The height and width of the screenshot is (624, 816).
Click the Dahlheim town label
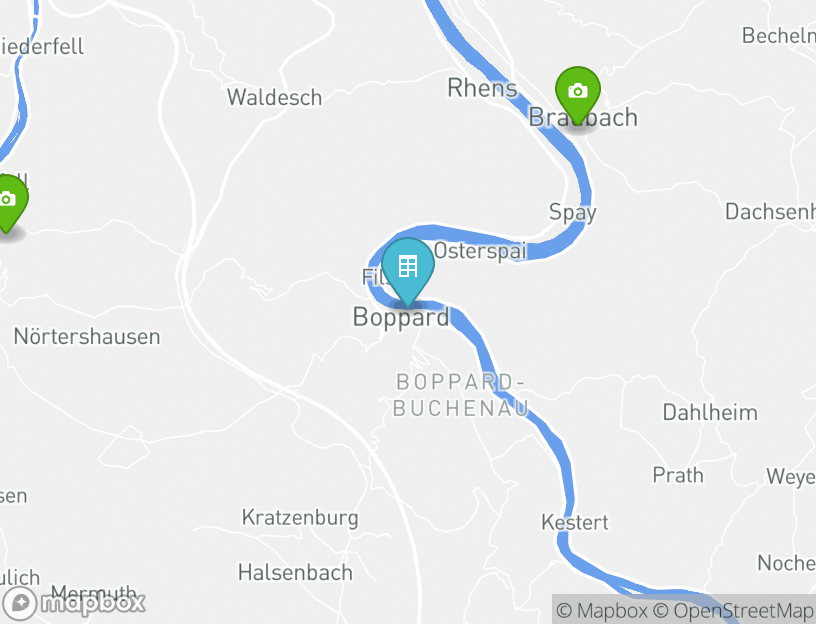coord(710,412)
